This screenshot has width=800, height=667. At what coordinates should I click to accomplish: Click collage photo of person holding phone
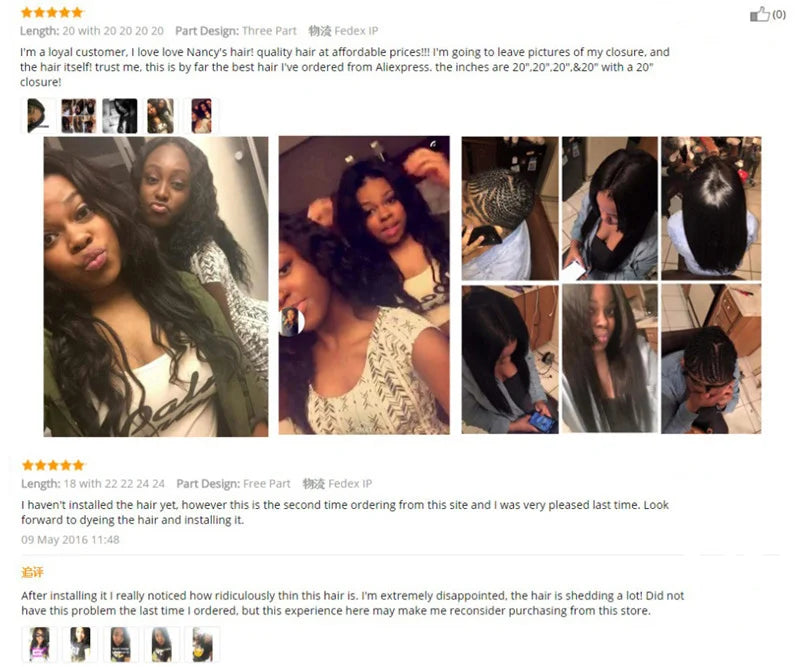point(510,359)
